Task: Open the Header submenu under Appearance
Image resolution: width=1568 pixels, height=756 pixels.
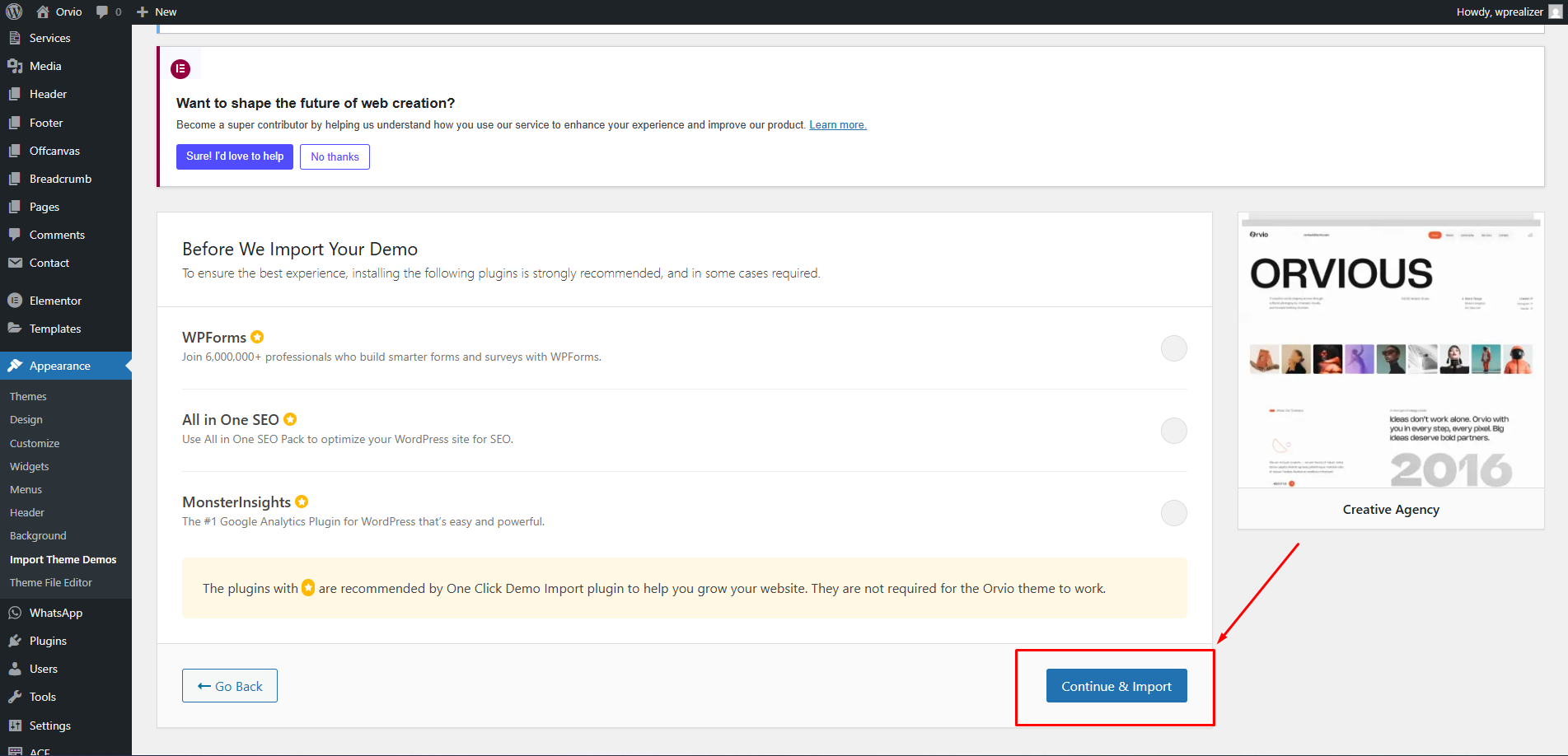Action: 27,512
